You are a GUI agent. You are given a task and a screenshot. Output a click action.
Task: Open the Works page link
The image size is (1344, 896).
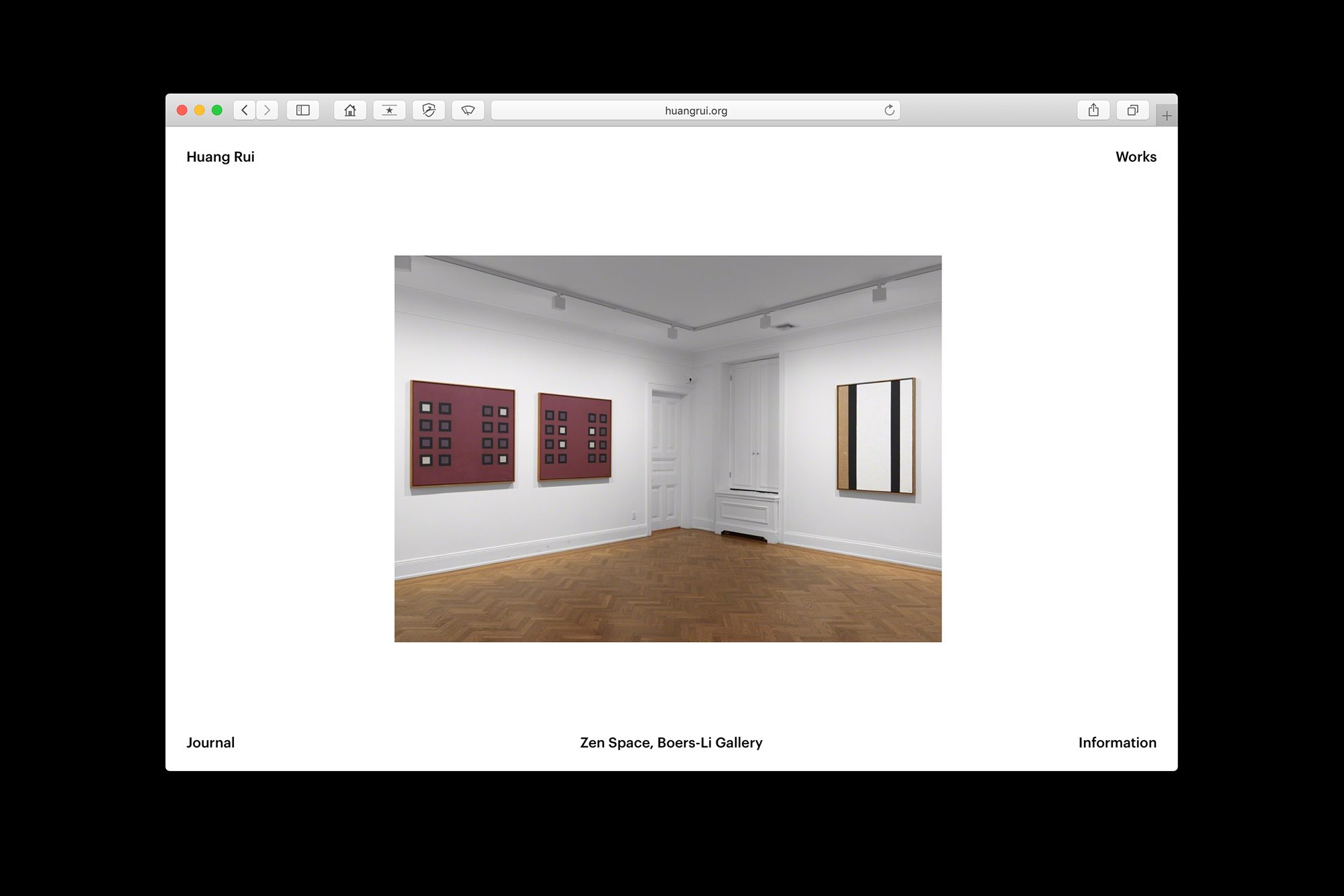pyautogui.click(x=1136, y=156)
